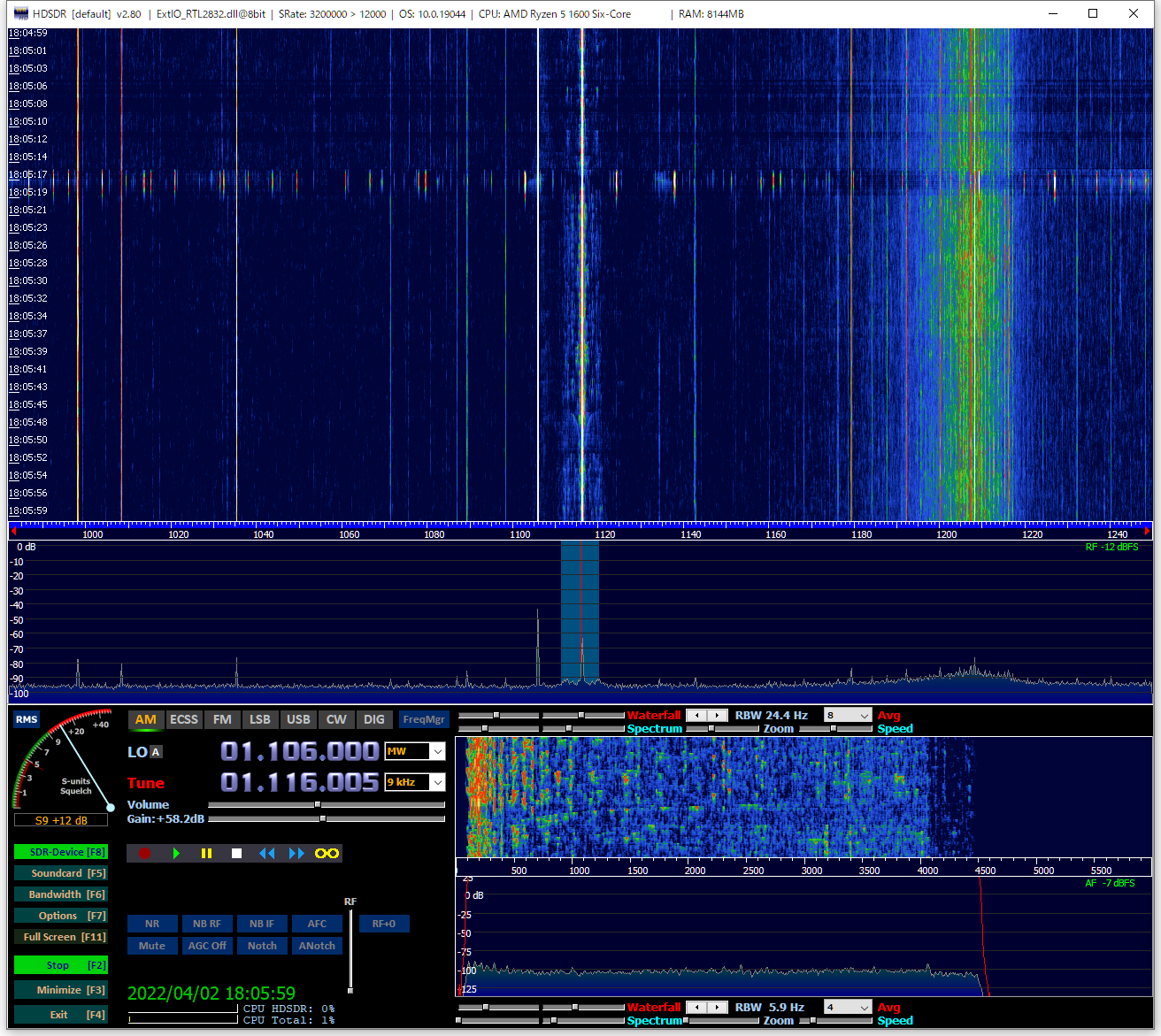Click the green Stop [F2] button

click(61, 965)
